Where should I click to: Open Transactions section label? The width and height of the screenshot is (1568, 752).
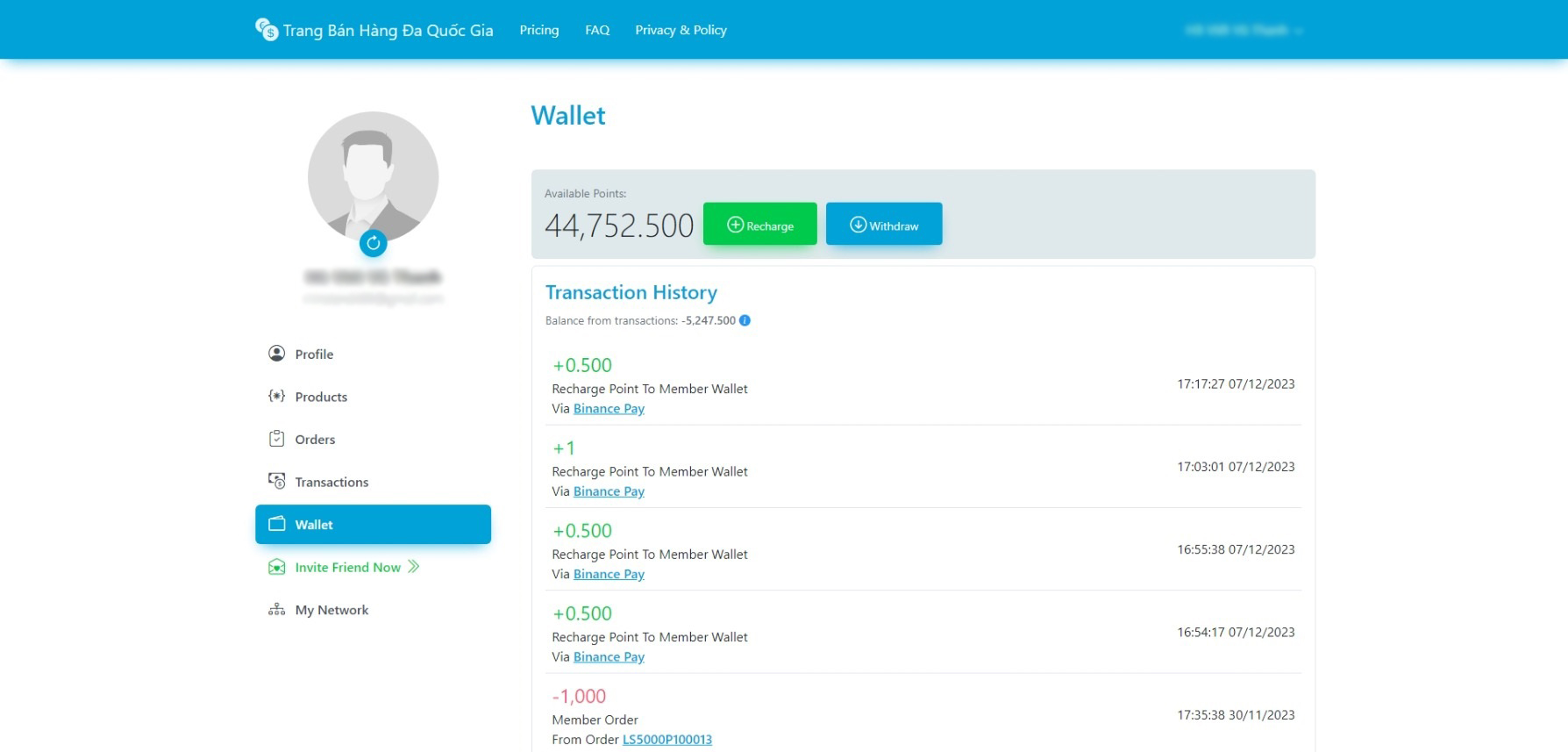[x=331, y=482]
